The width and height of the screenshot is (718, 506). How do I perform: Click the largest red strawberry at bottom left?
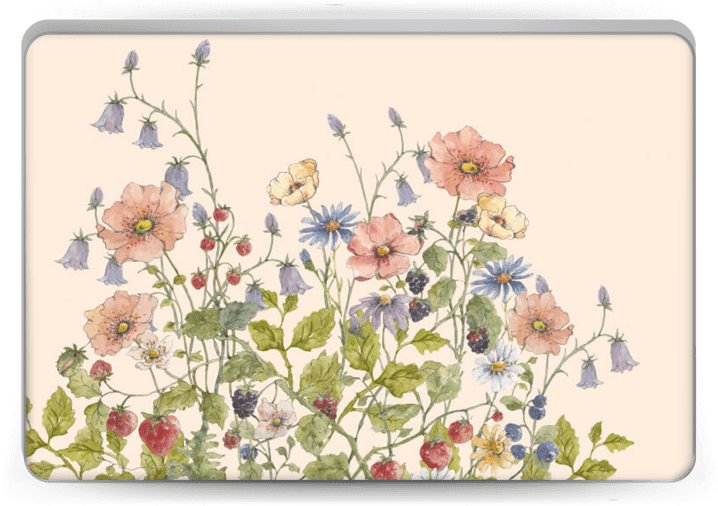click(x=158, y=434)
